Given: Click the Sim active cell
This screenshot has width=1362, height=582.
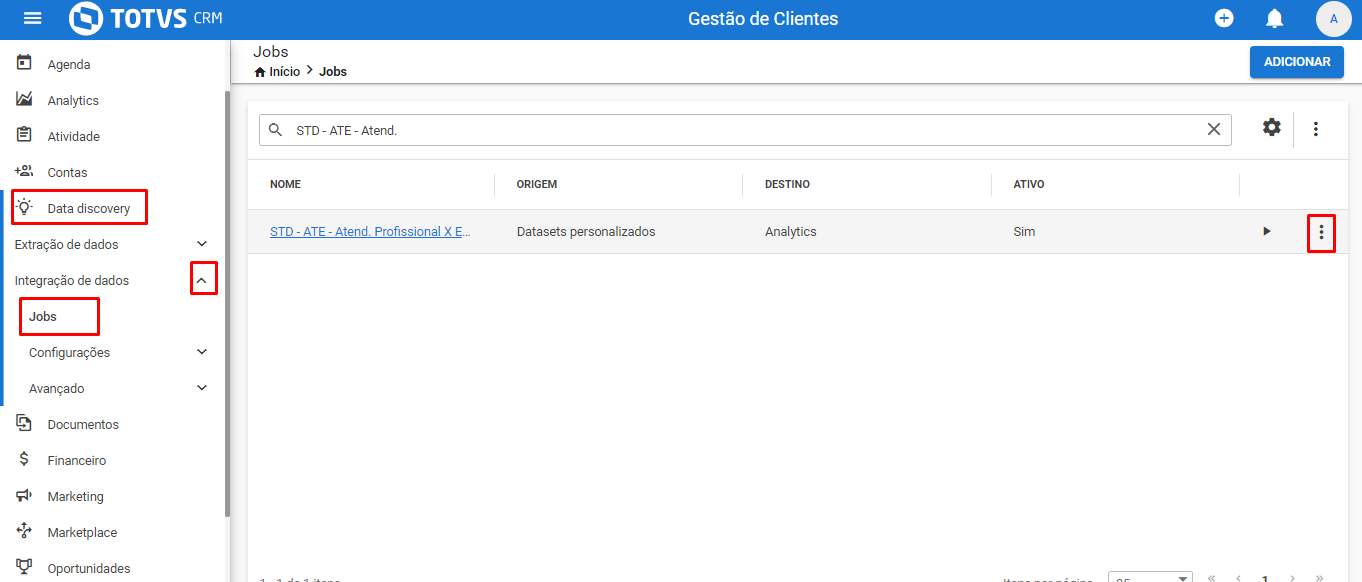Looking at the screenshot, I should 1024,231.
